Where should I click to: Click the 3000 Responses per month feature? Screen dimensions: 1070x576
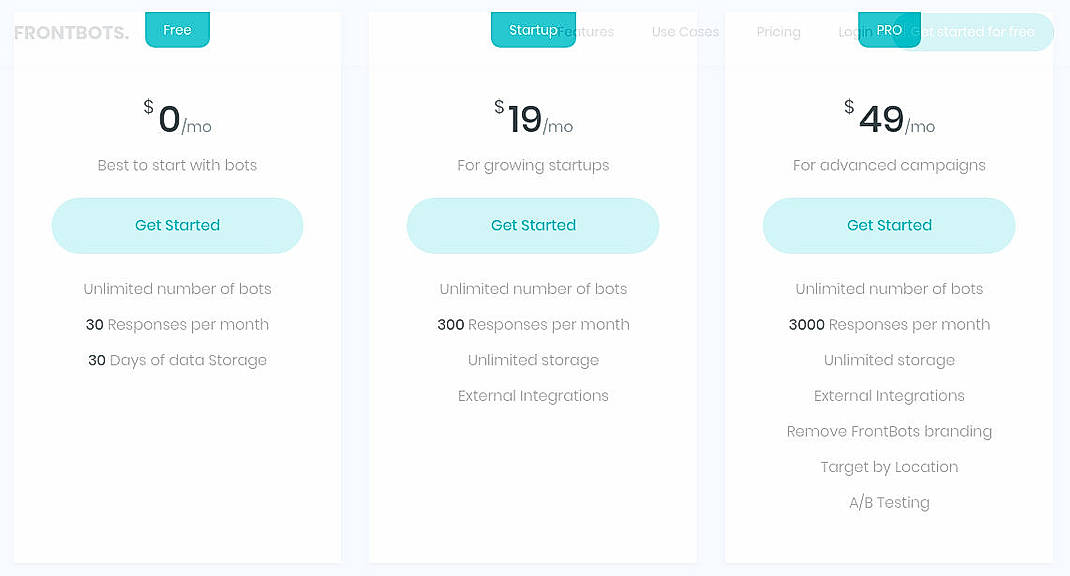tap(889, 324)
